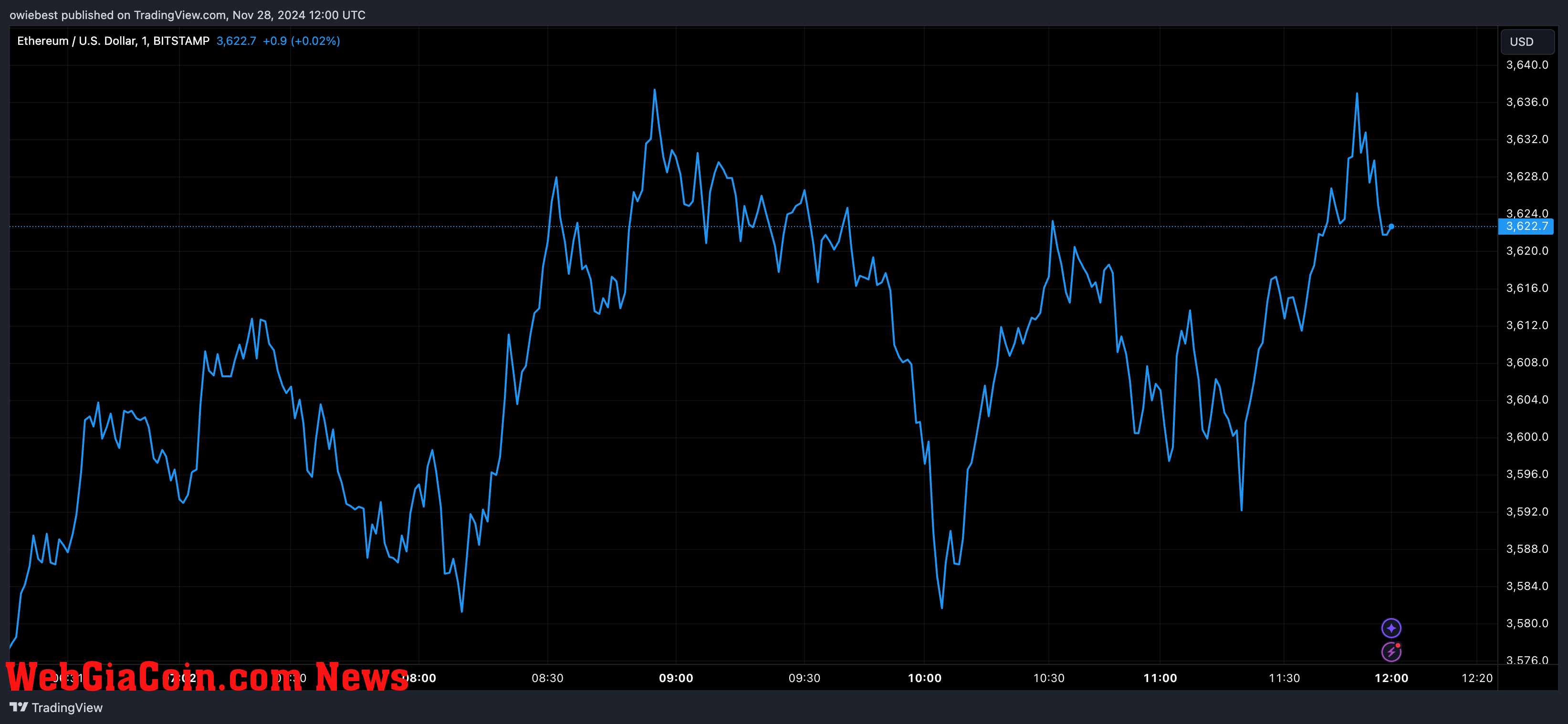Click the 3,616.0 price axis label

1527,288
